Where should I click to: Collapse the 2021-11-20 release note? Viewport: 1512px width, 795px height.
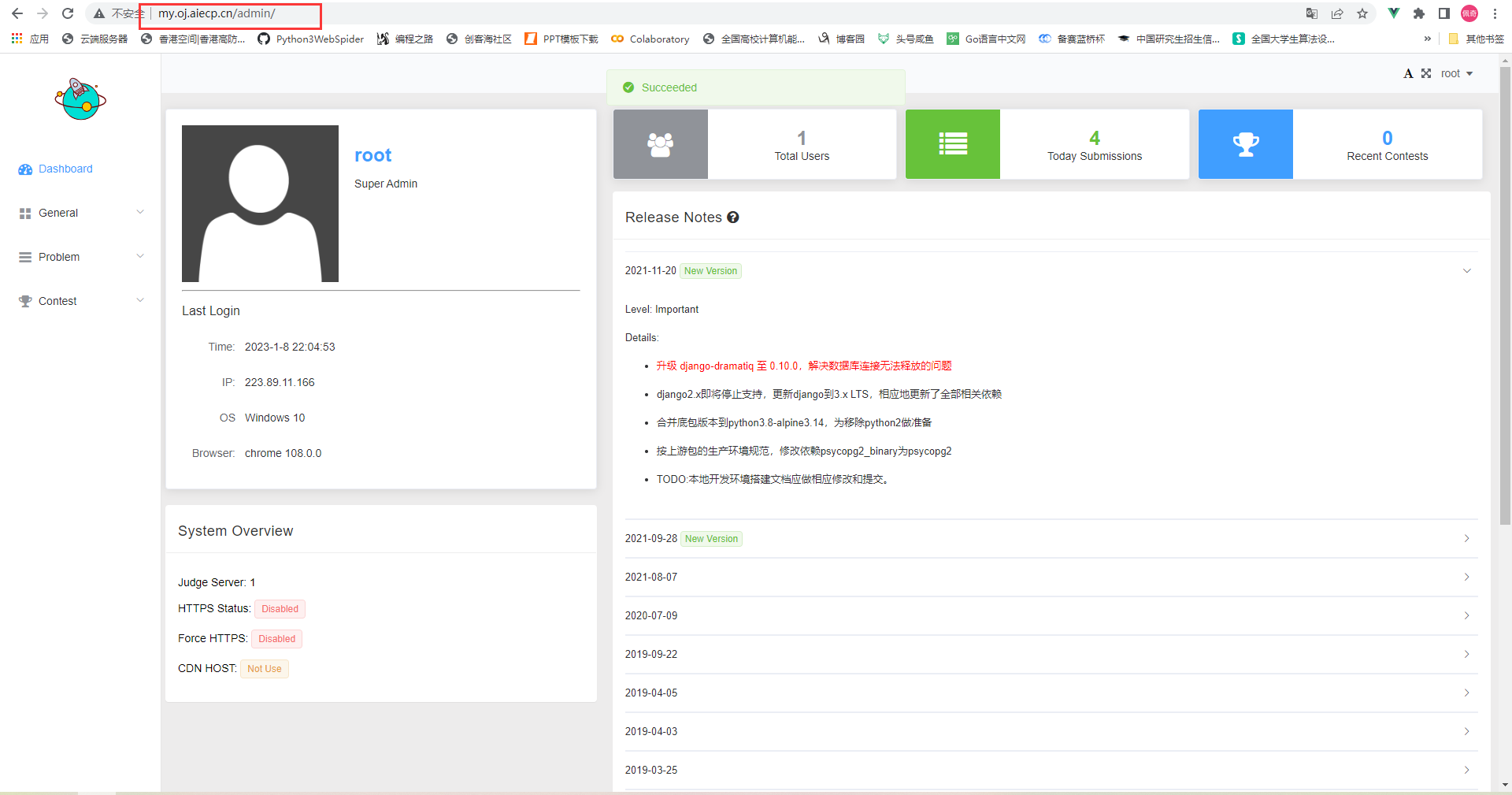click(1051, 270)
